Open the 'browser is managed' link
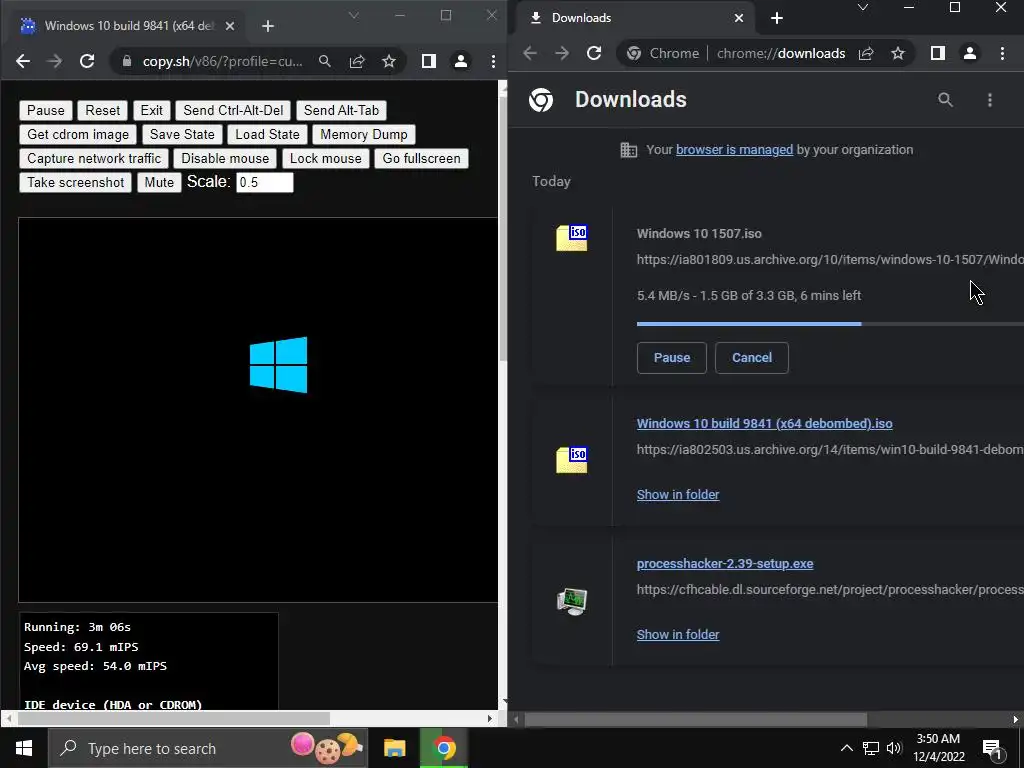1024x768 pixels. (734, 150)
